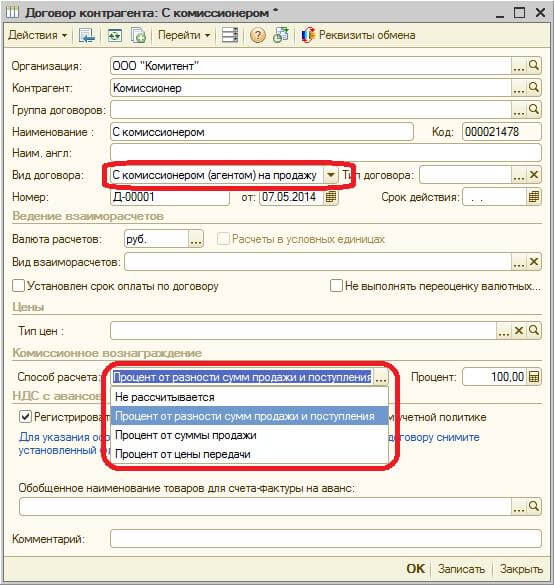Click the Help question mark toolbar icon

(x=257, y=35)
